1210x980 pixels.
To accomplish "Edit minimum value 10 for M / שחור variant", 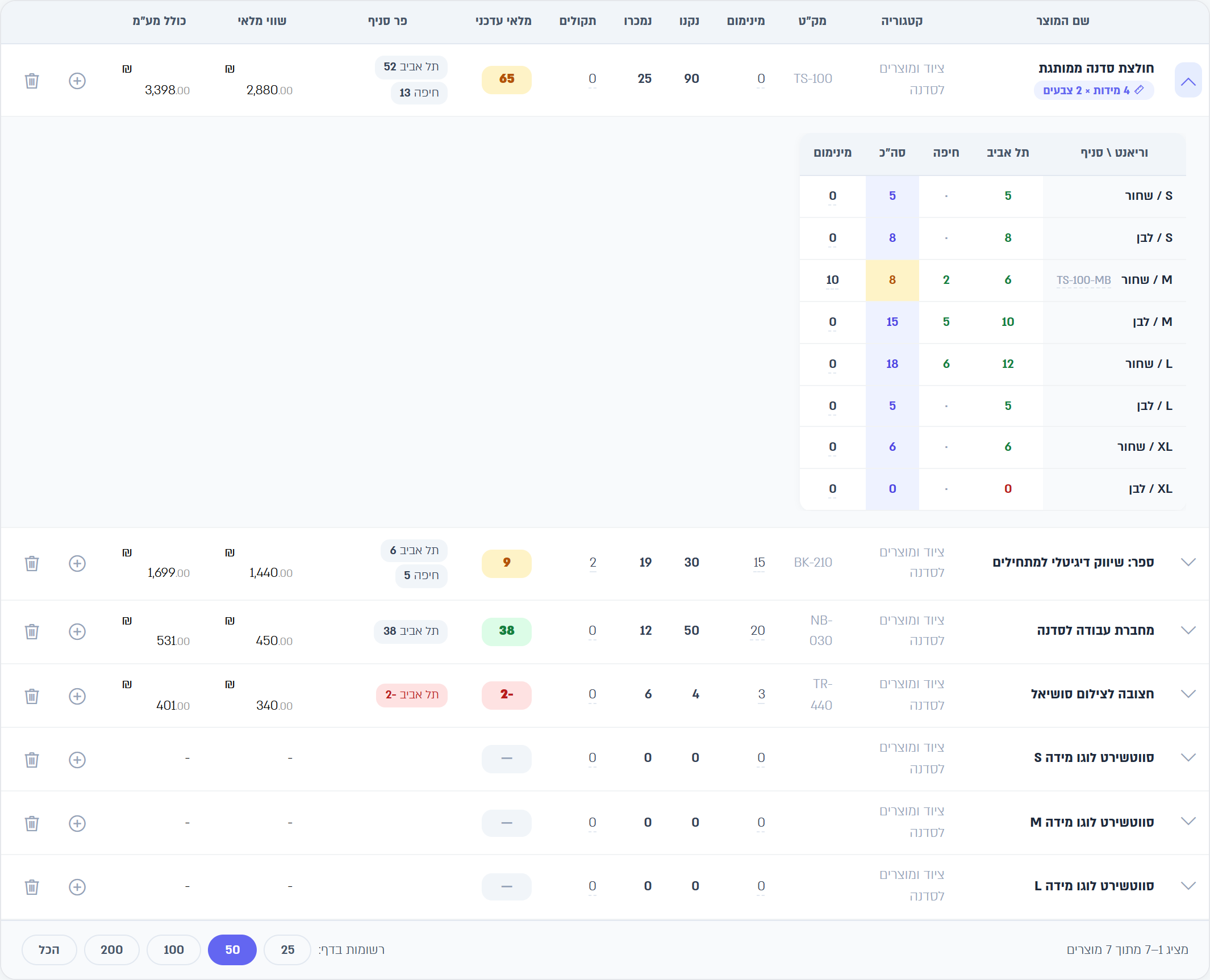I will coord(832,280).
